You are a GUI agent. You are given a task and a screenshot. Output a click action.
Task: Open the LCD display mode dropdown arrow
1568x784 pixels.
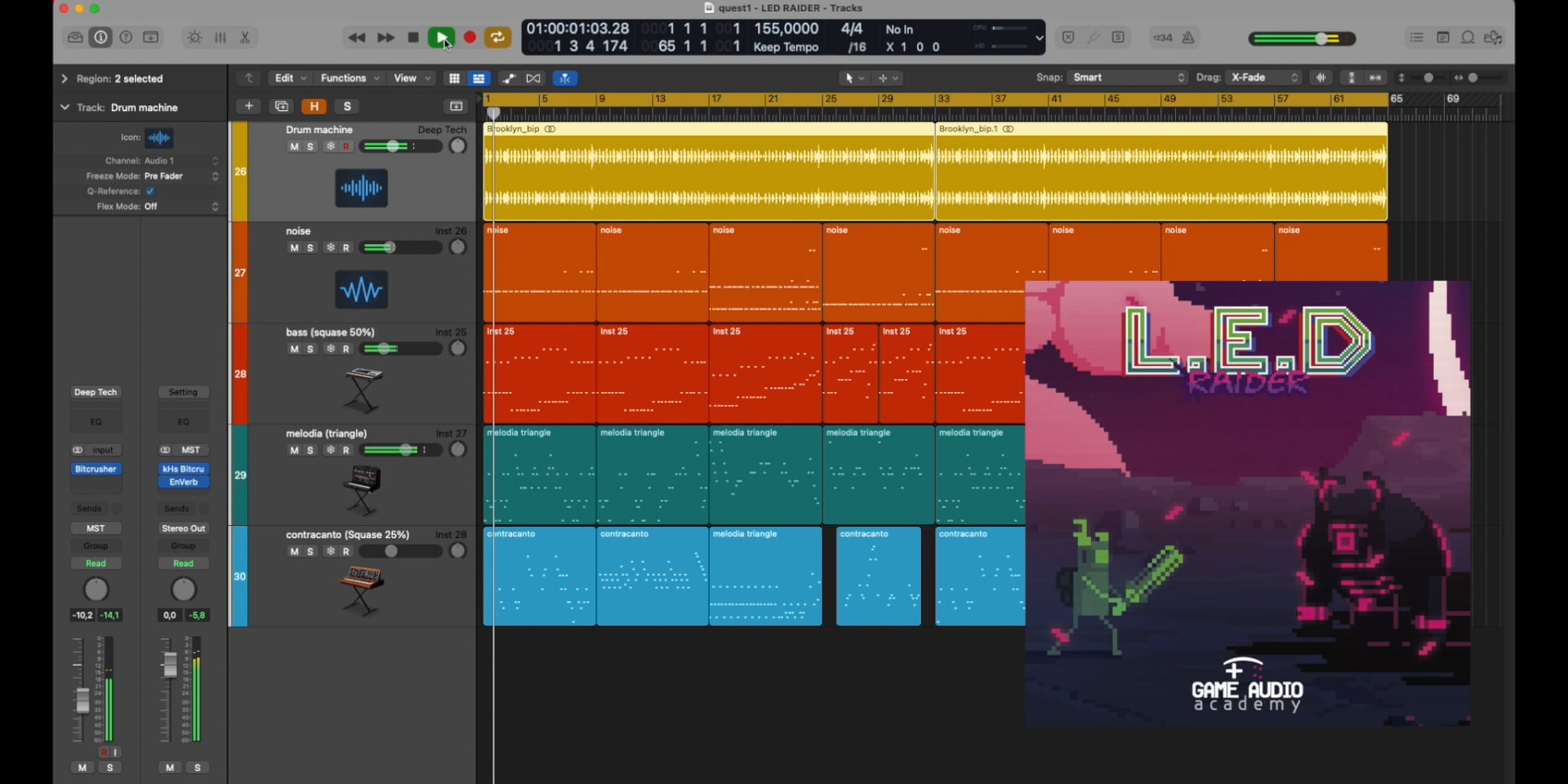pos(1039,38)
